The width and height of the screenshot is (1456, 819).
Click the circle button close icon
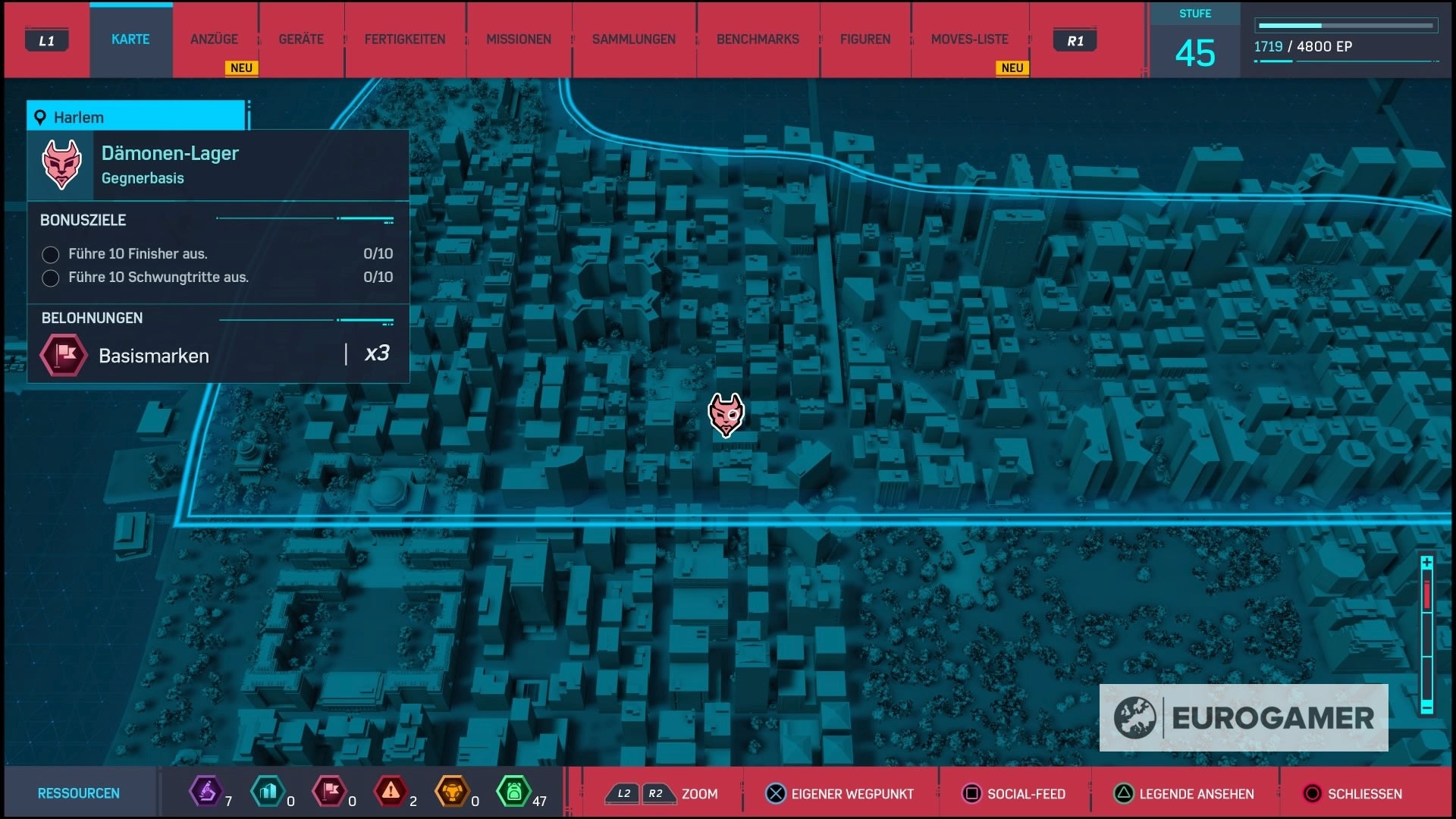coord(1312,793)
